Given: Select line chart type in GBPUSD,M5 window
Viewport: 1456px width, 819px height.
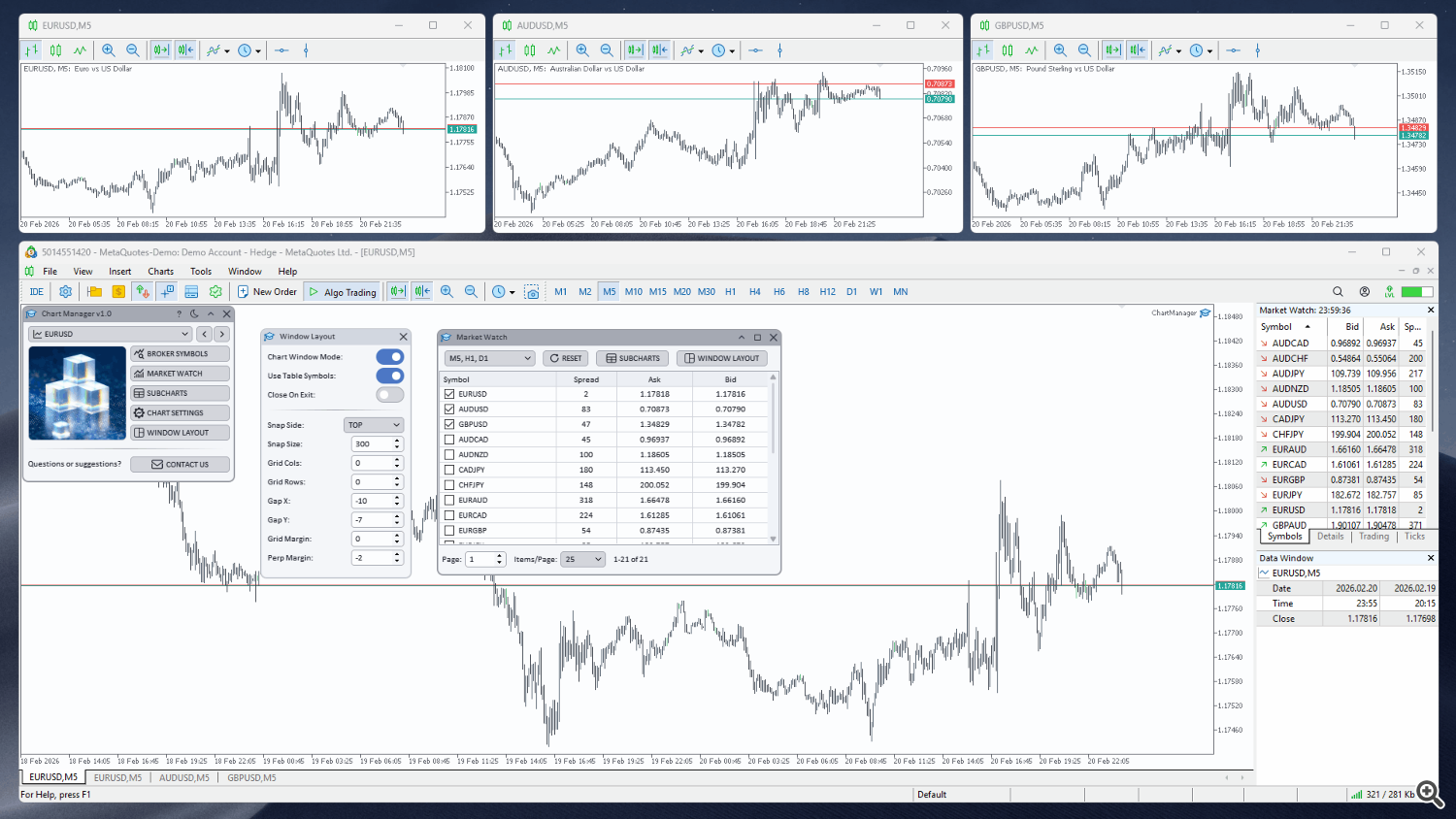Looking at the screenshot, I should pyautogui.click(x=1032, y=50).
